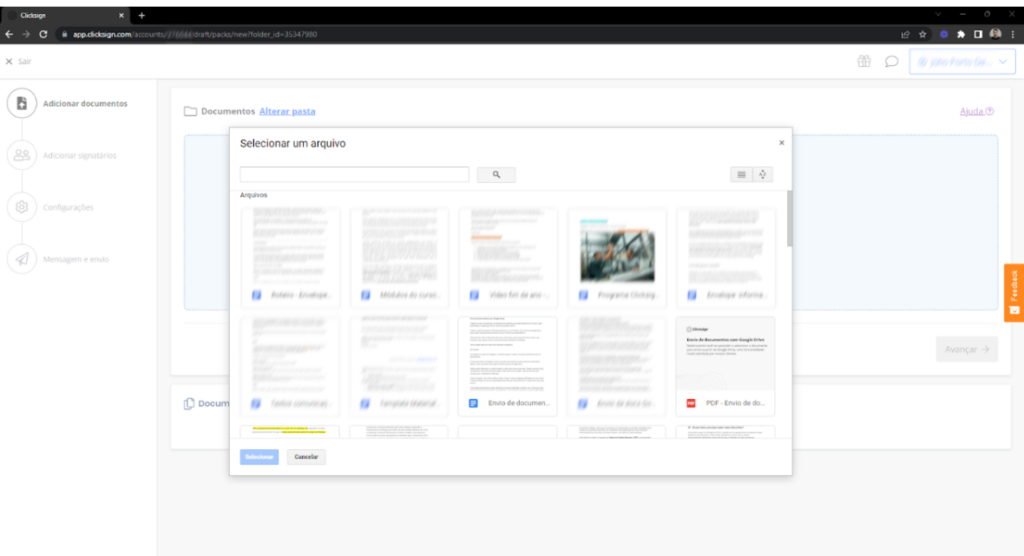The width and height of the screenshot is (1024, 556).
Task: Reload the page with the refresh icon
Action: point(43,34)
